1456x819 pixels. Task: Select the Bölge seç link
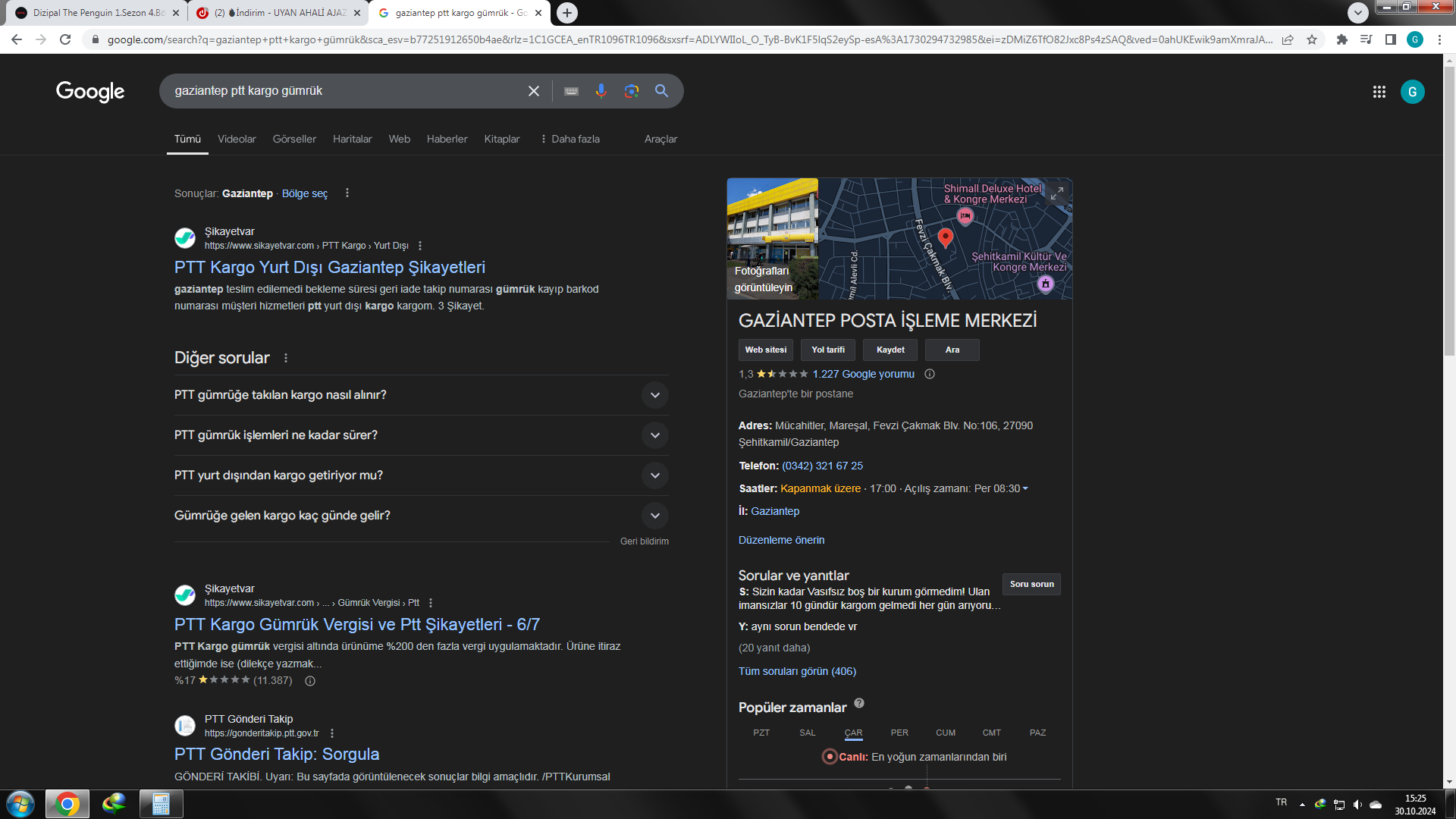[305, 193]
